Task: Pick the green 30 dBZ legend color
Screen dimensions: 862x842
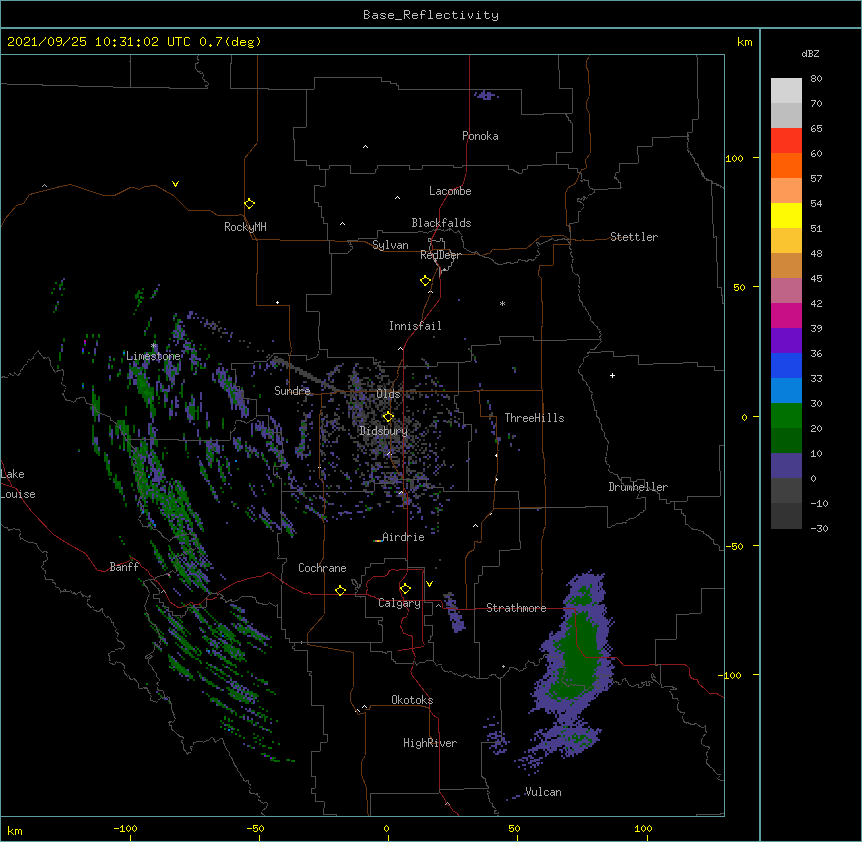Action: [786, 416]
